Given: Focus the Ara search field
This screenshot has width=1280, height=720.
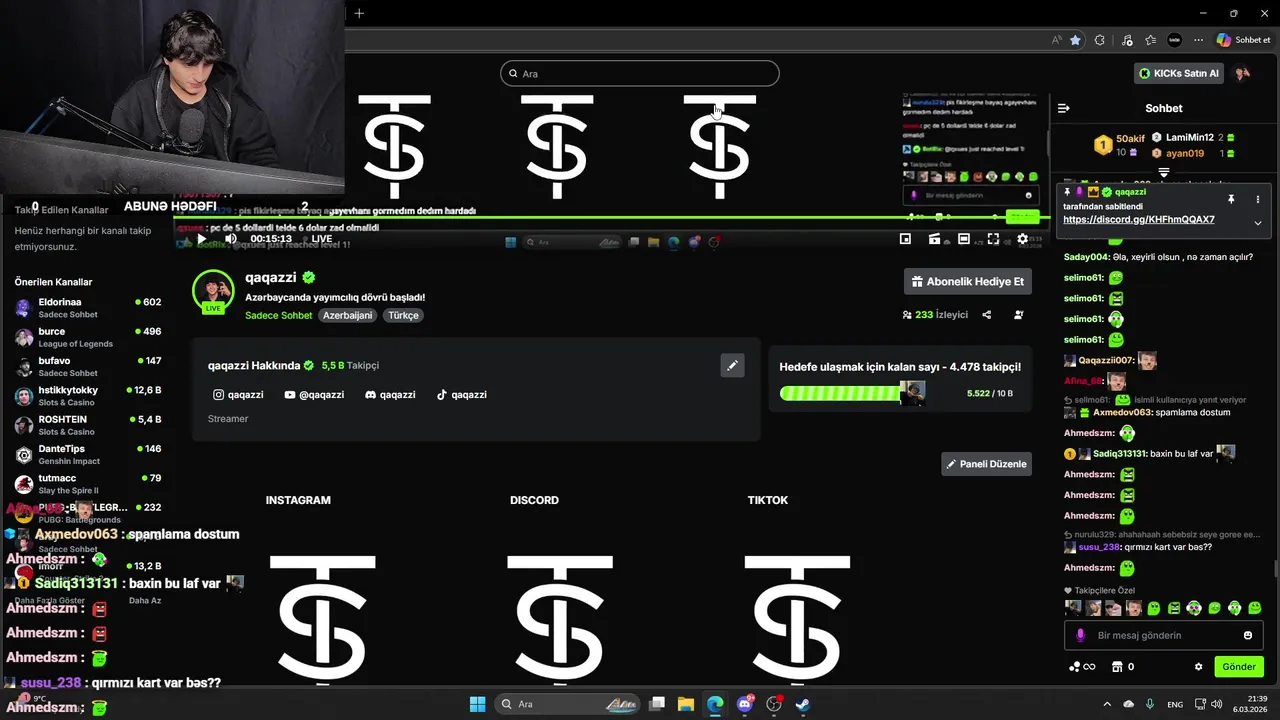Looking at the screenshot, I should (640, 73).
